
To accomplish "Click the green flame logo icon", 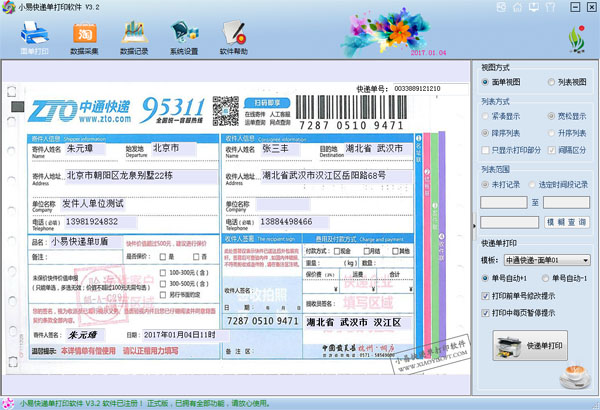I will pyautogui.click(x=577, y=39).
